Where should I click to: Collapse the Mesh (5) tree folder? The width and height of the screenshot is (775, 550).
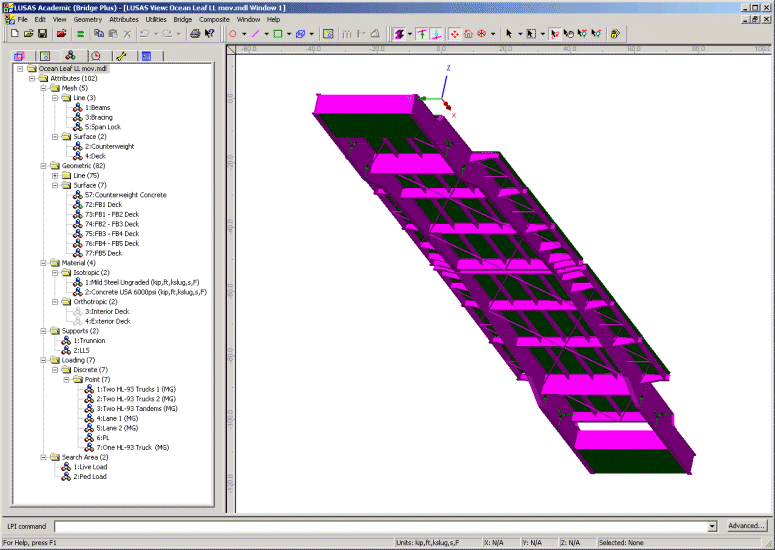43,88
